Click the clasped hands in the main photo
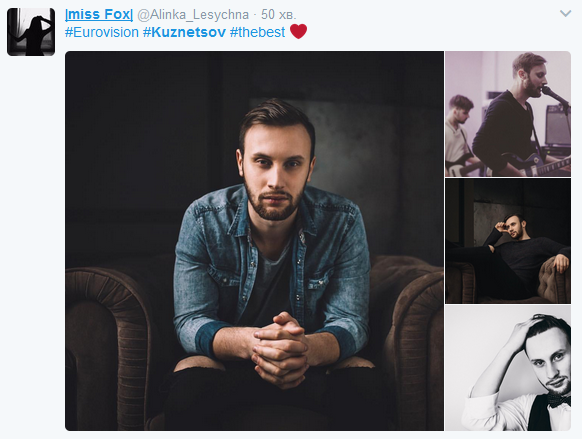 [x=280, y=349]
